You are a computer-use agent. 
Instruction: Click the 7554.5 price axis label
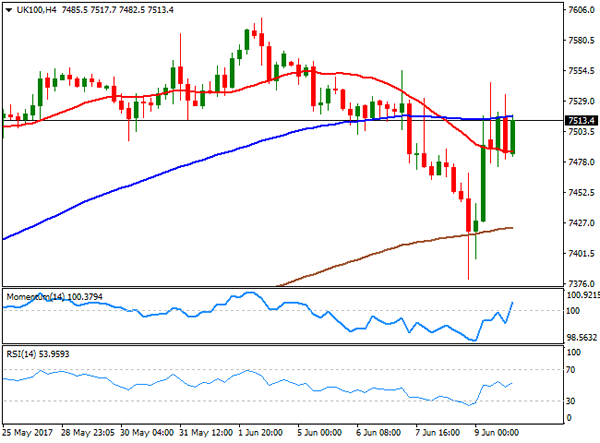pos(581,71)
